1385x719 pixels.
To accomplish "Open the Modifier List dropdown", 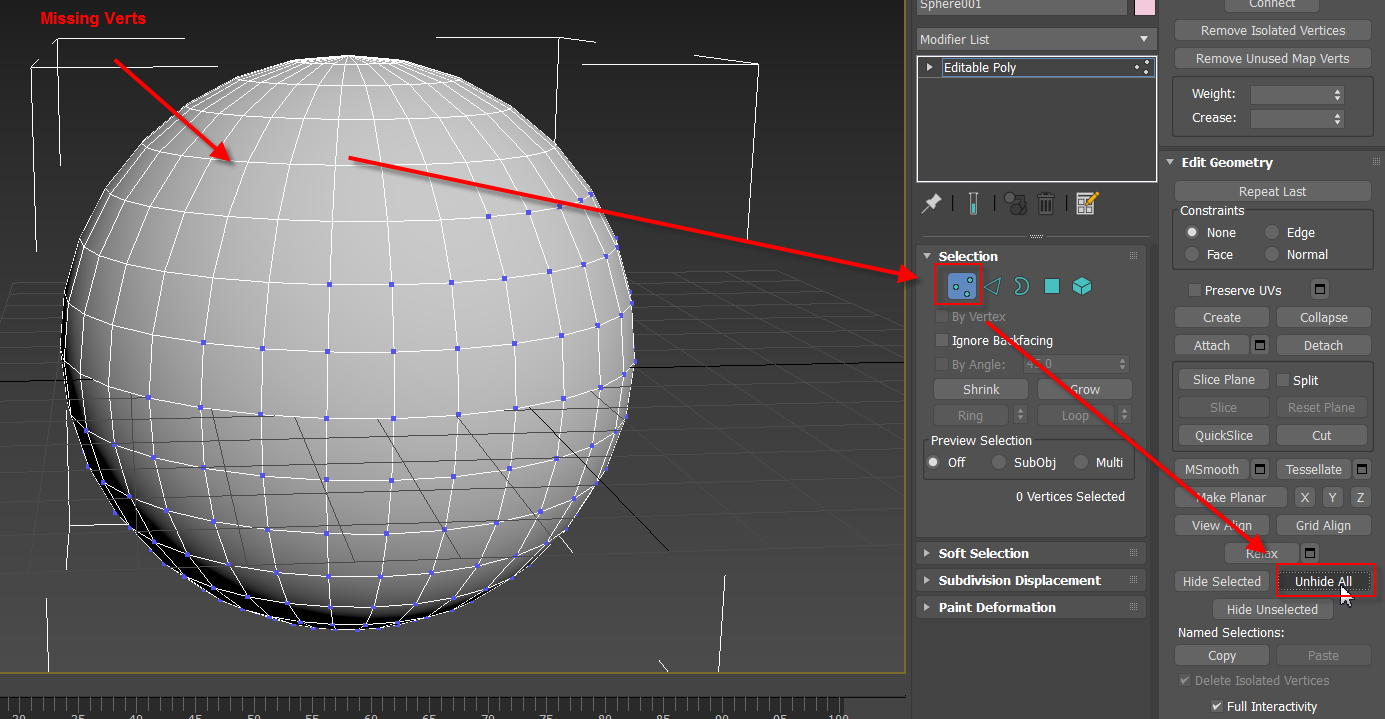I will 1036,39.
